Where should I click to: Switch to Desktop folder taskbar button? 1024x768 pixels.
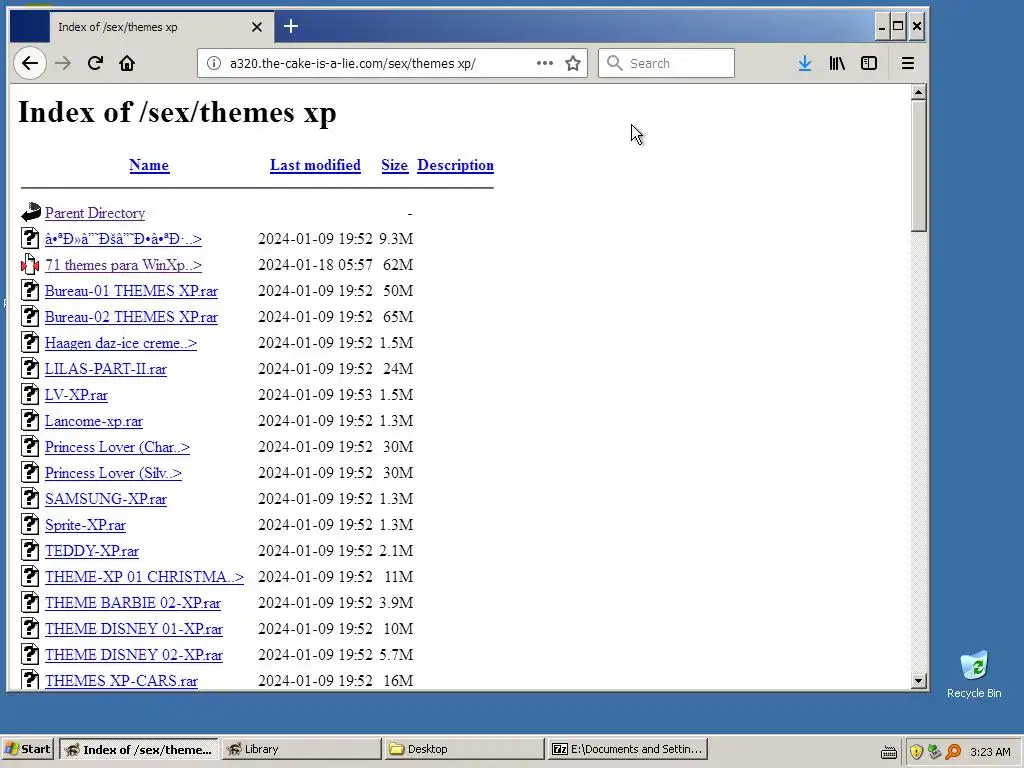coord(464,750)
